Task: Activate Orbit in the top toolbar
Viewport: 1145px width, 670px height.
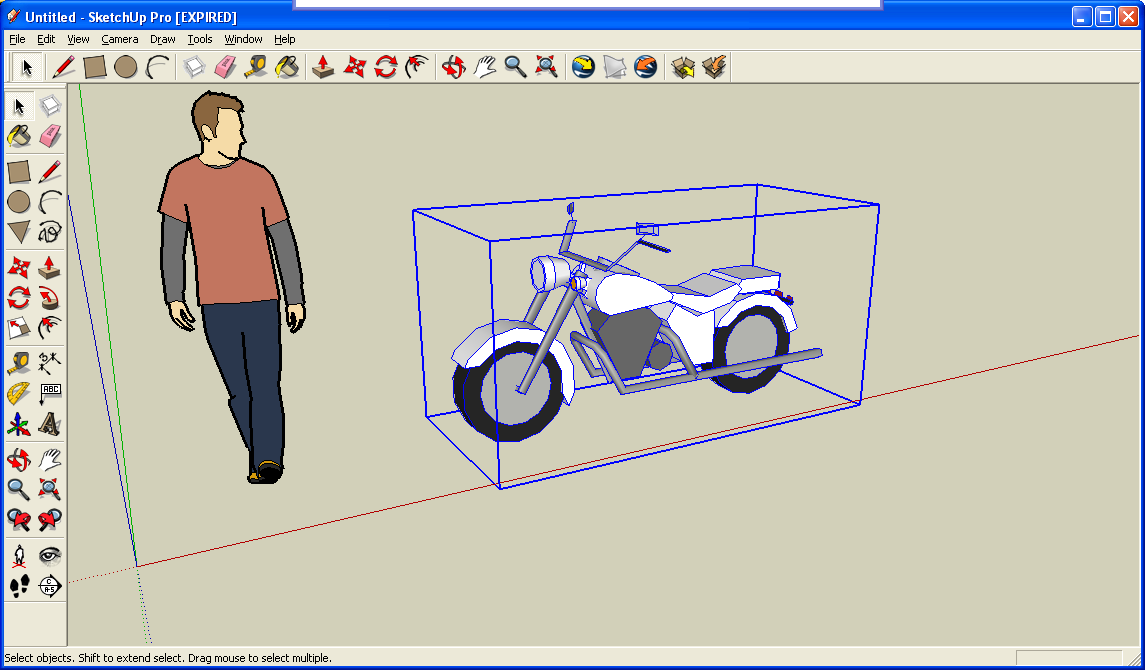Action: [453, 67]
